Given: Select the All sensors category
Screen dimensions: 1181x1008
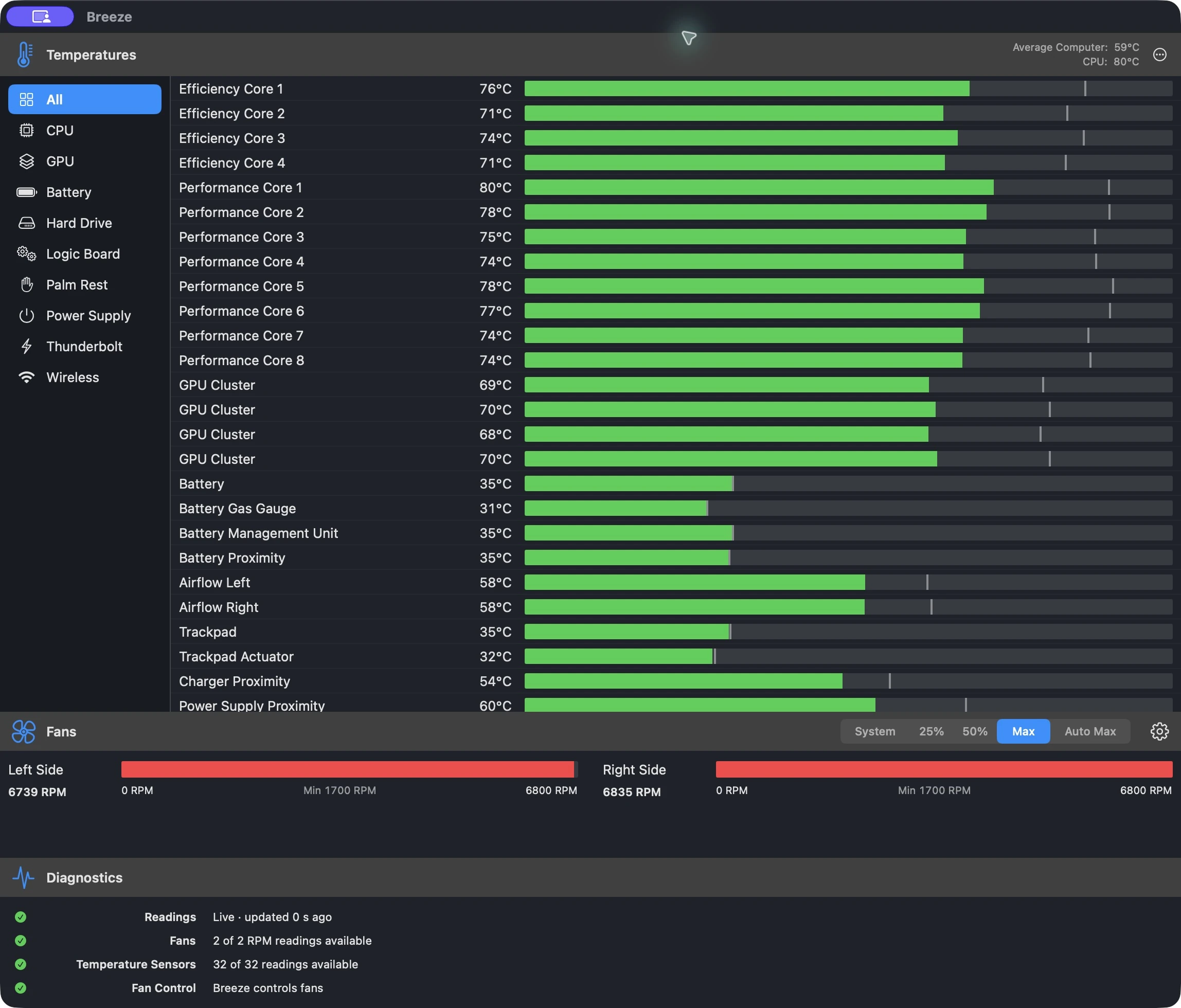Looking at the screenshot, I should [x=85, y=99].
